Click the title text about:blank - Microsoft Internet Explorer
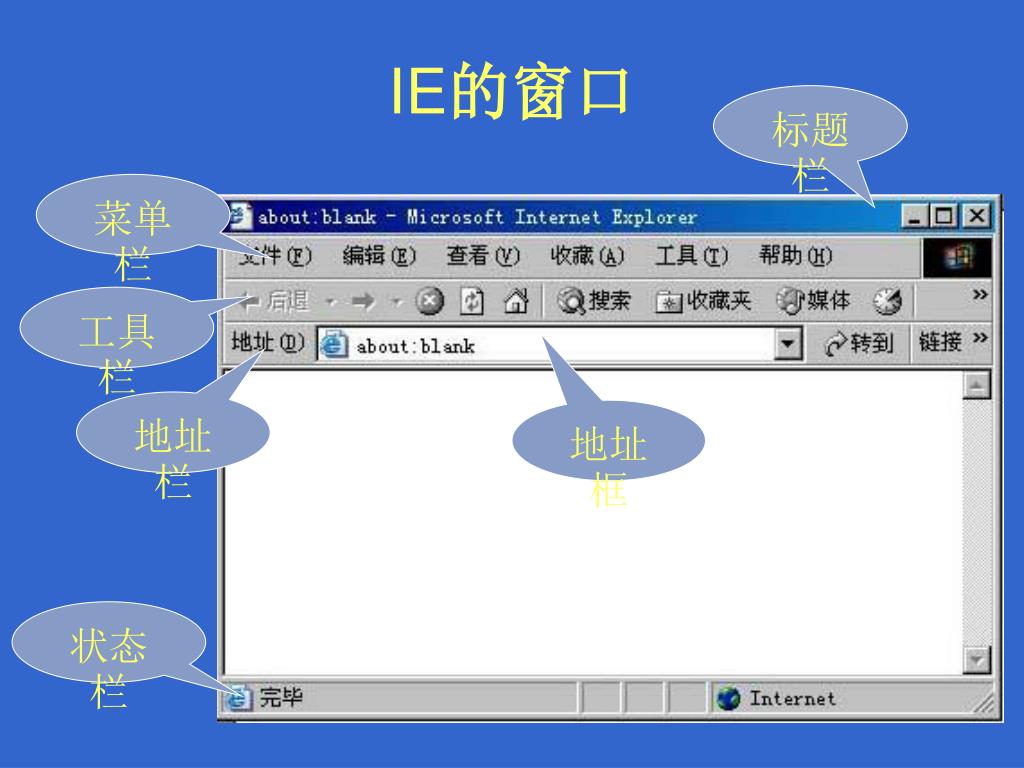The height and width of the screenshot is (768, 1024). click(477, 217)
